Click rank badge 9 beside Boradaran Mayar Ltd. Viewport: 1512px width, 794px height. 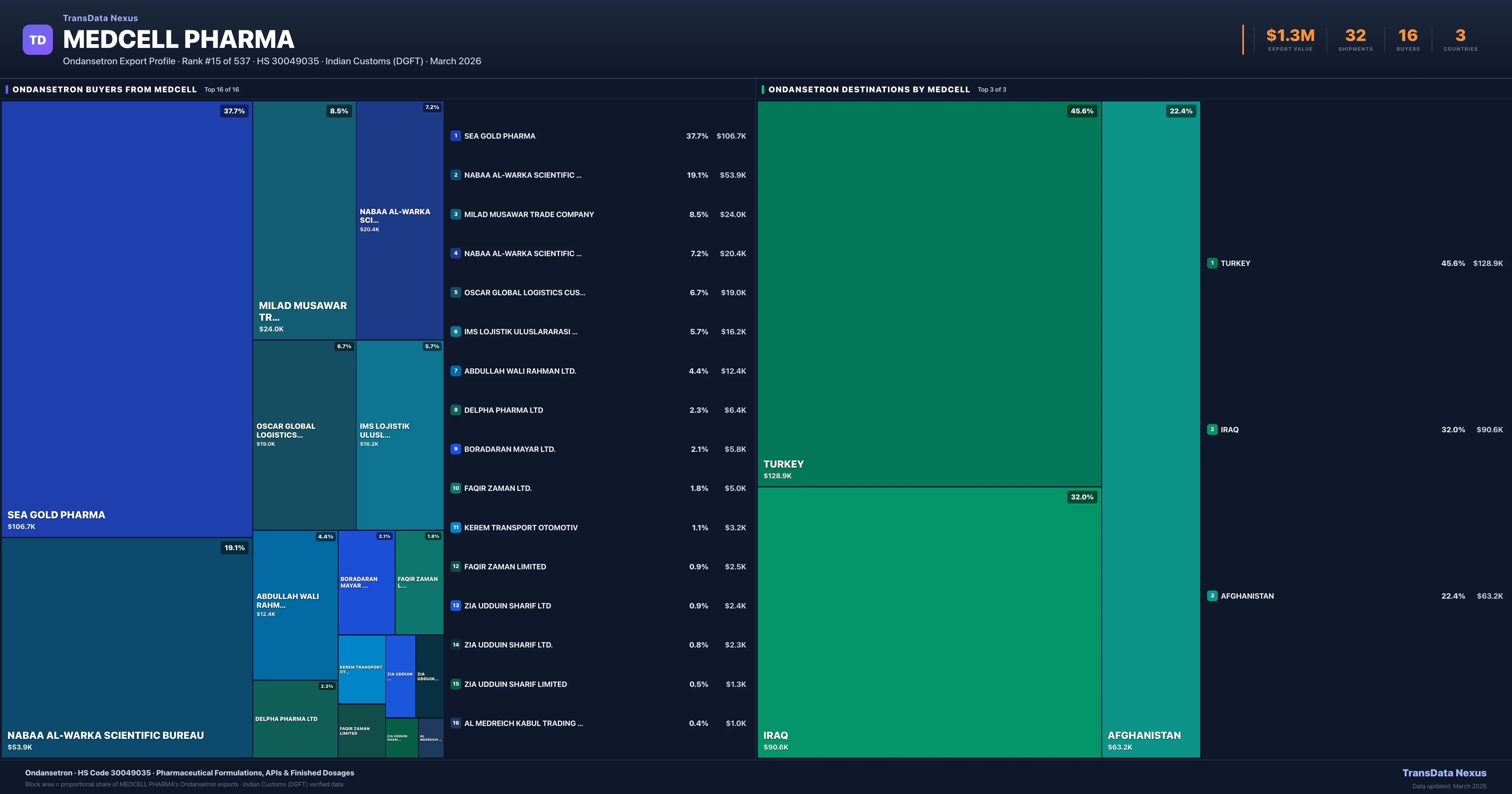click(455, 449)
